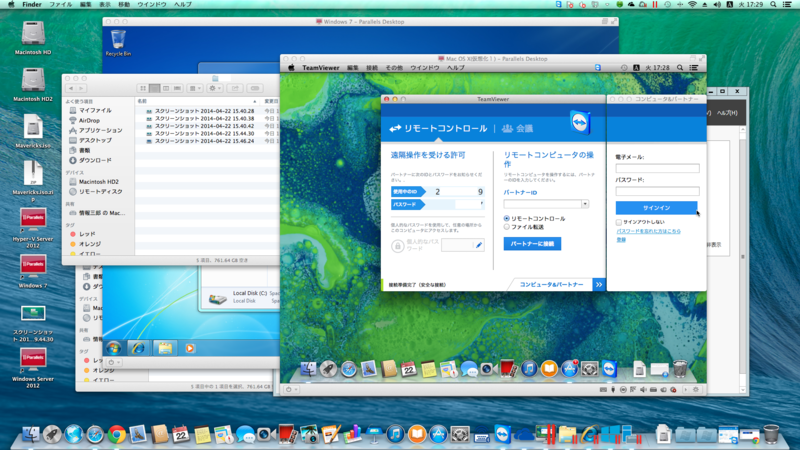Open App Store in the virtual Mac Dock
This screenshot has height=450, width=800.
[x=569, y=369]
